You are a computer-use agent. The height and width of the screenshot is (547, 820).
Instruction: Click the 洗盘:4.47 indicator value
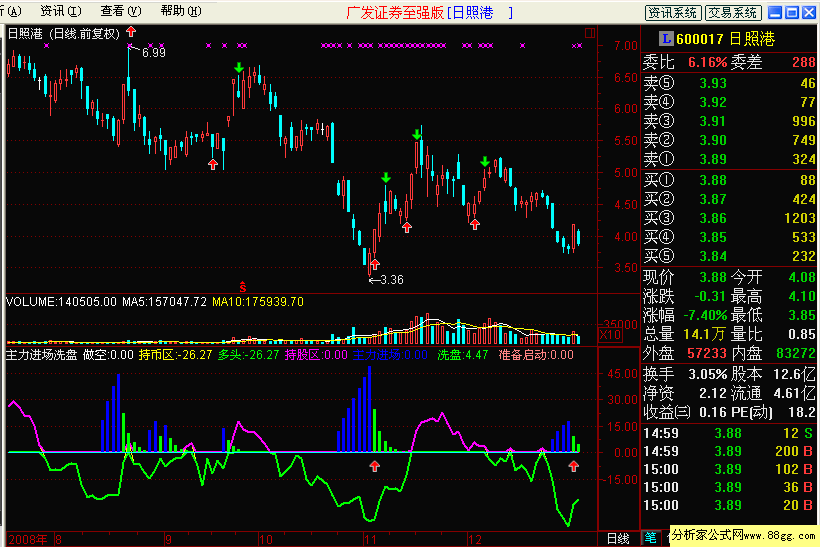pos(462,355)
